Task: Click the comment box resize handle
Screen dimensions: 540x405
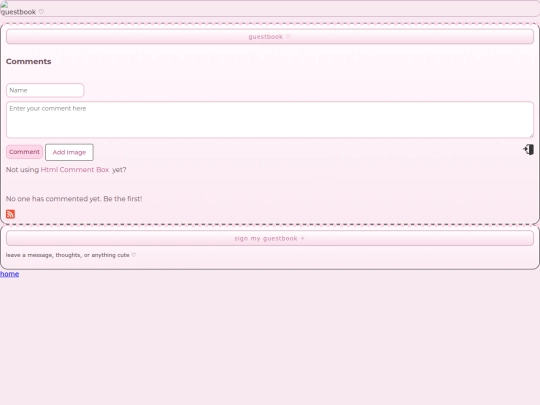Action: [531, 135]
